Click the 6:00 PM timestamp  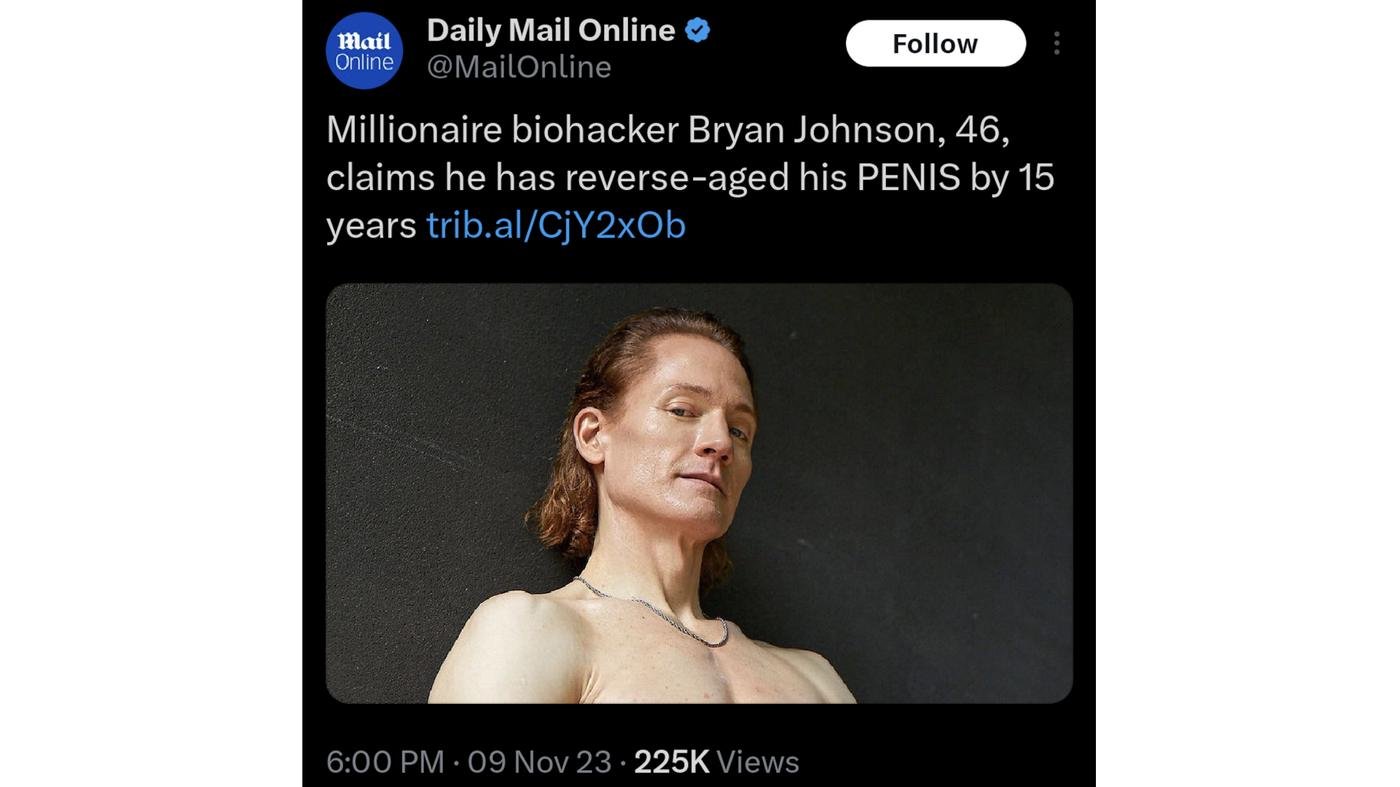(385, 762)
